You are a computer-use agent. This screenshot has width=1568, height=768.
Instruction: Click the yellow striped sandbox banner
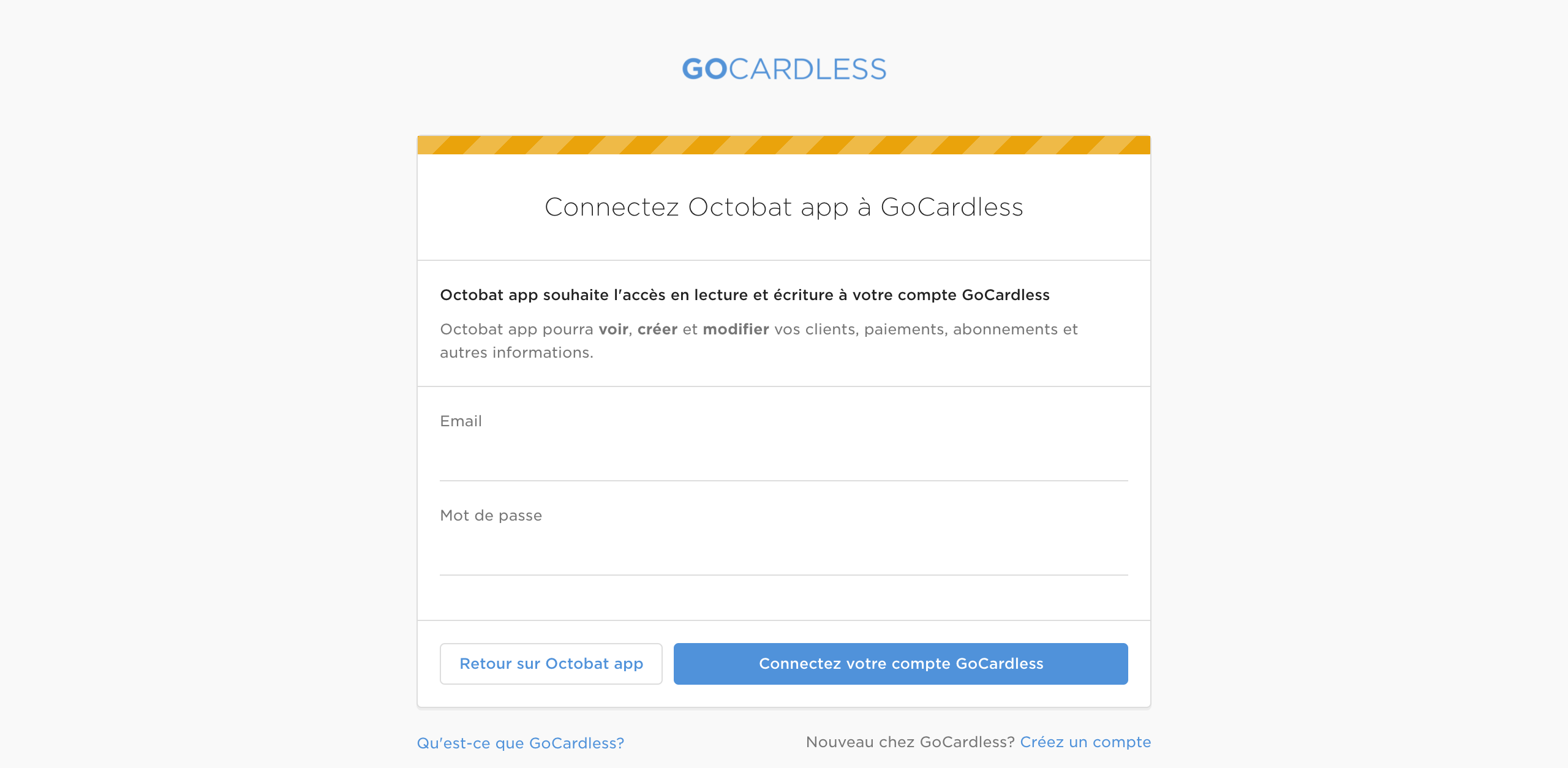(784, 145)
